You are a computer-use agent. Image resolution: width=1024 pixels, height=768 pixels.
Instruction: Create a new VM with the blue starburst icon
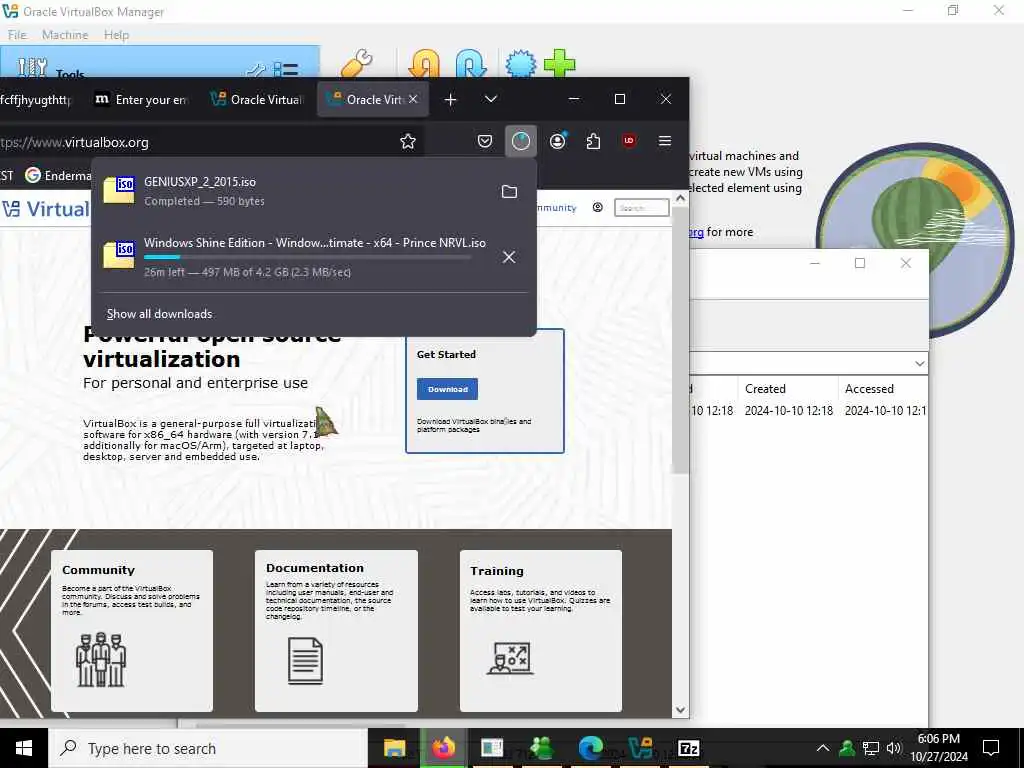[520, 64]
